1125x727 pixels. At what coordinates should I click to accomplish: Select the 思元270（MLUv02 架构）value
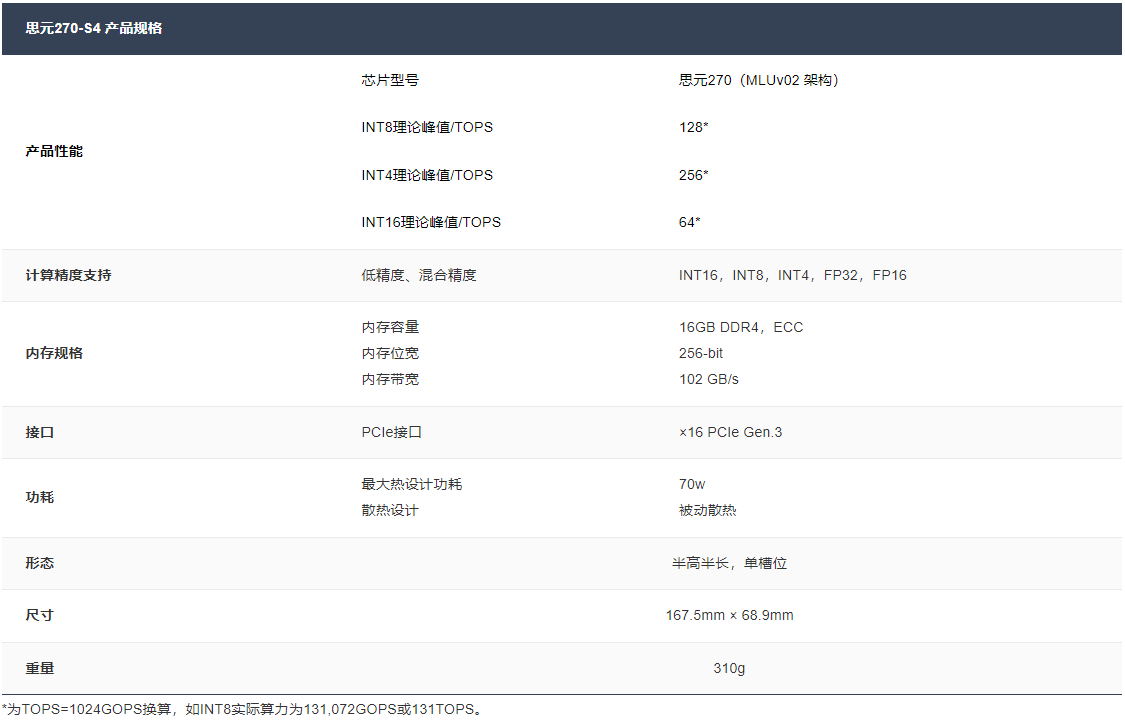(x=759, y=80)
